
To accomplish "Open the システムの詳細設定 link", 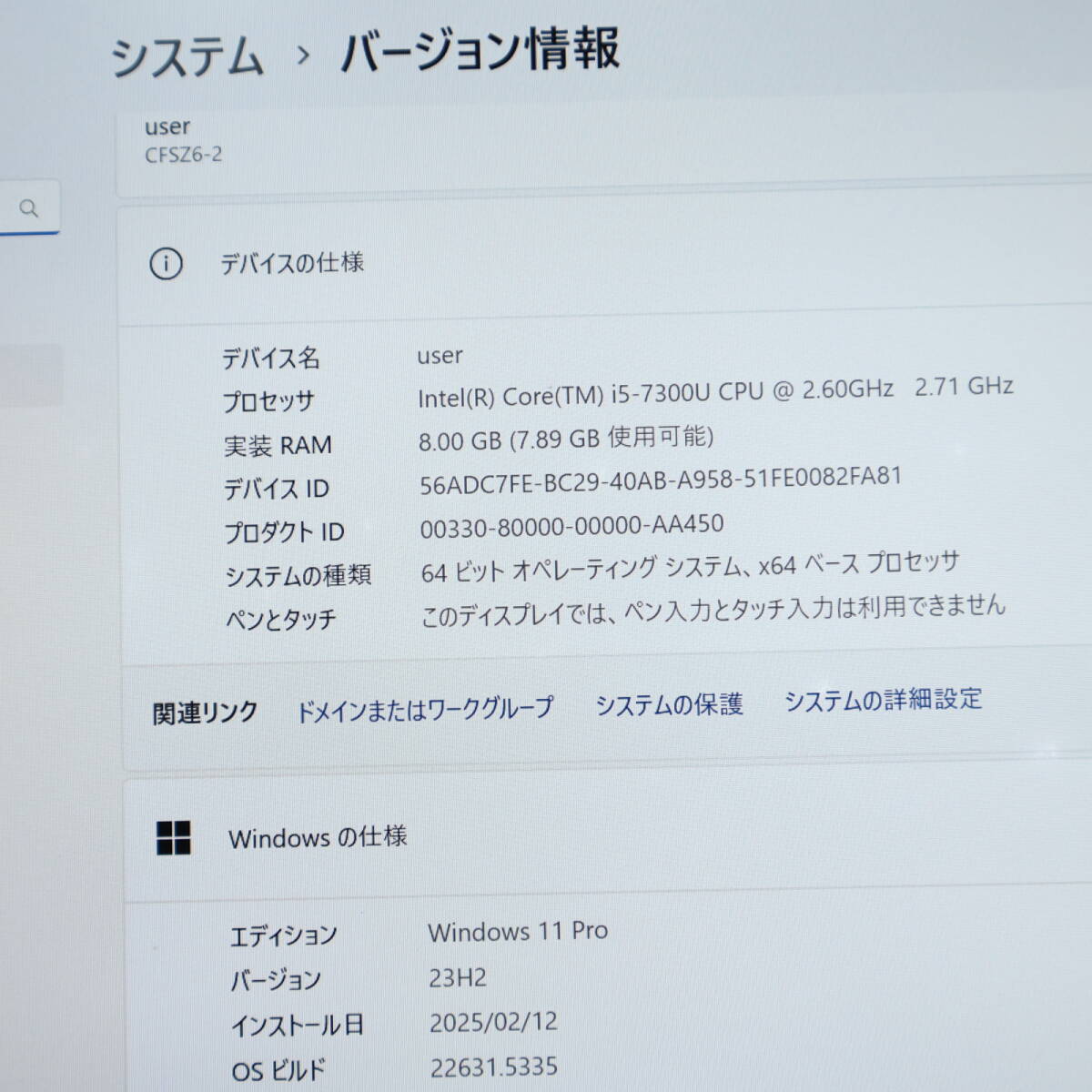I will pos(883,700).
